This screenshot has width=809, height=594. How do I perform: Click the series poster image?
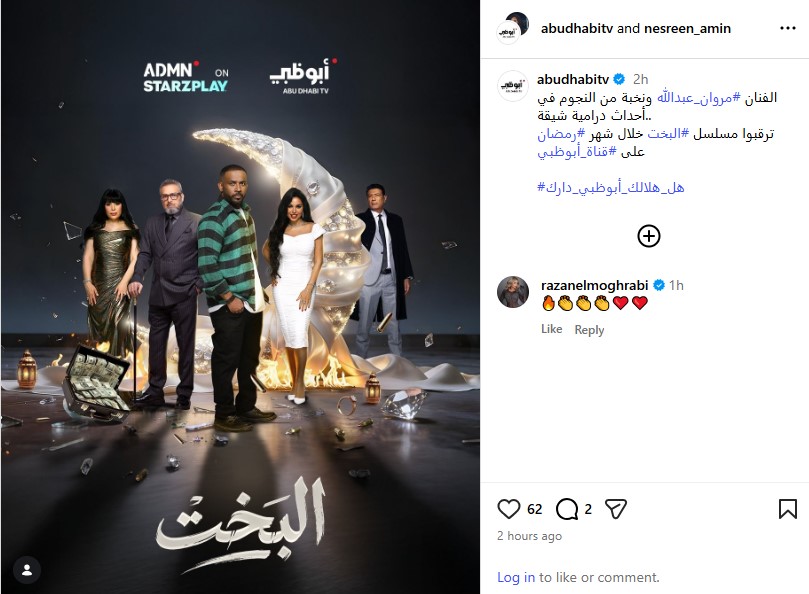tap(240, 297)
